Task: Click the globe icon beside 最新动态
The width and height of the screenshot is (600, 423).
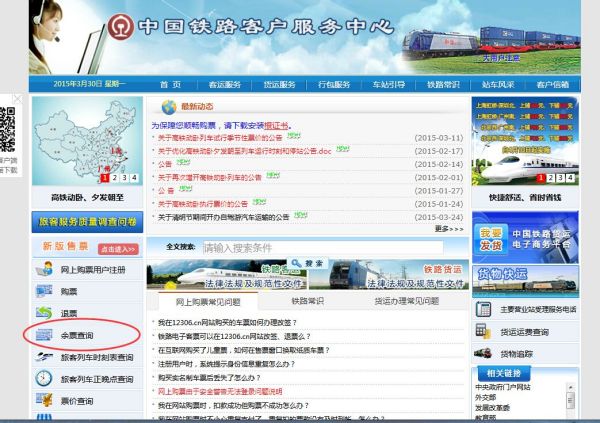Action: click(169, 107)
